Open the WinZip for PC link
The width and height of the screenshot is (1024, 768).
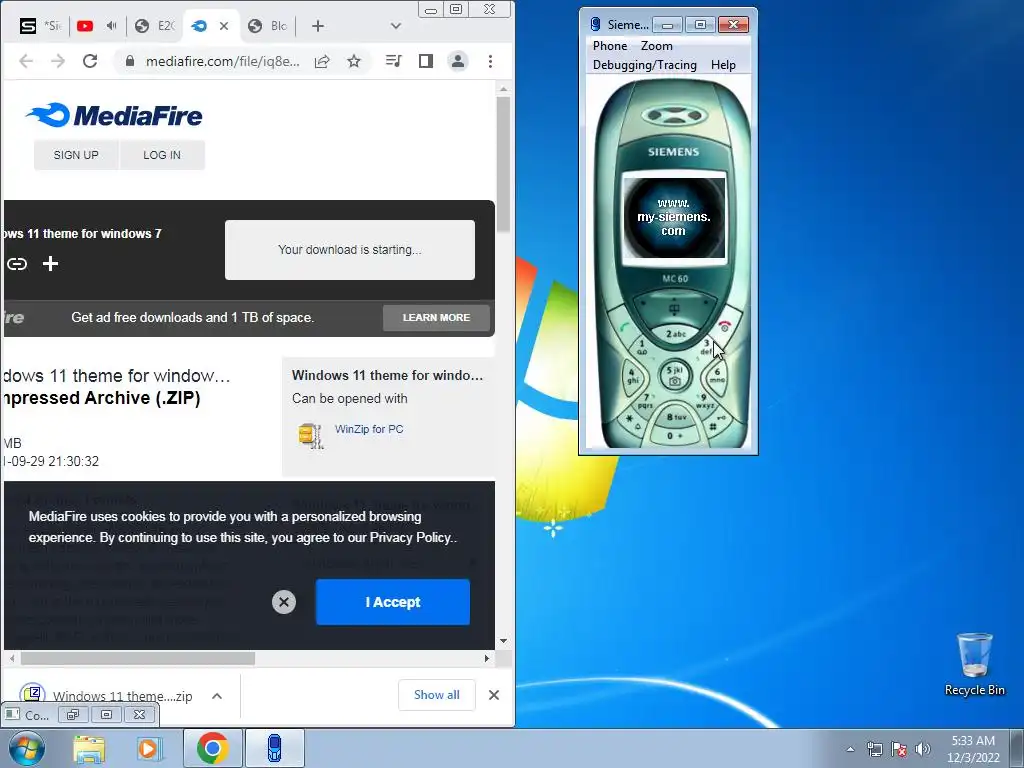coord(369,429)
